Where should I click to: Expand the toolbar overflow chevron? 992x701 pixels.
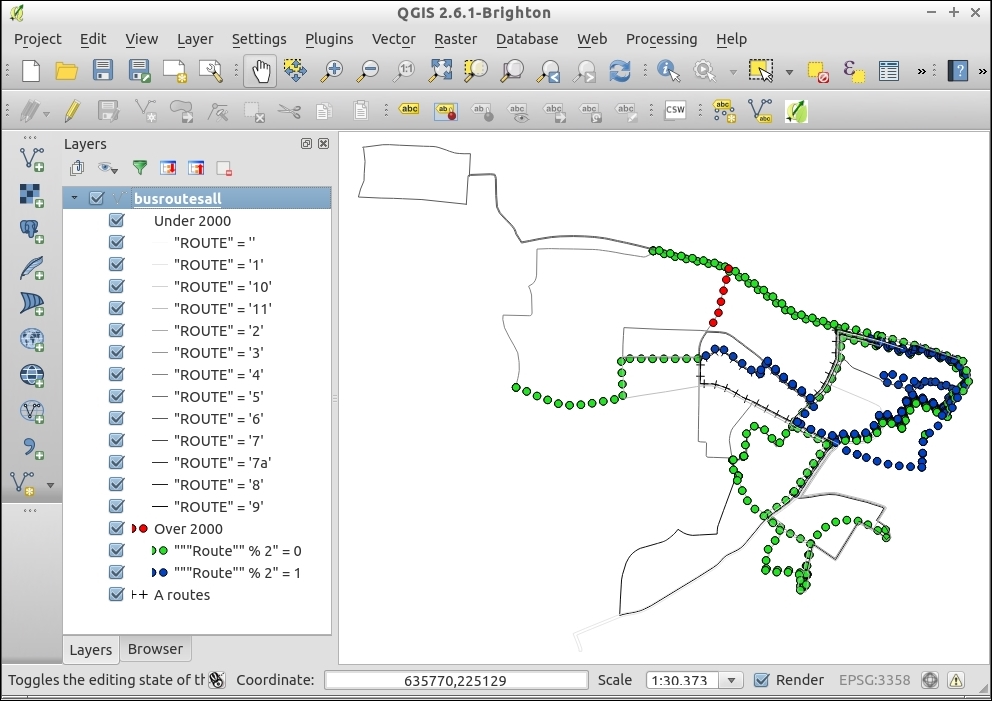click(922, 71)
